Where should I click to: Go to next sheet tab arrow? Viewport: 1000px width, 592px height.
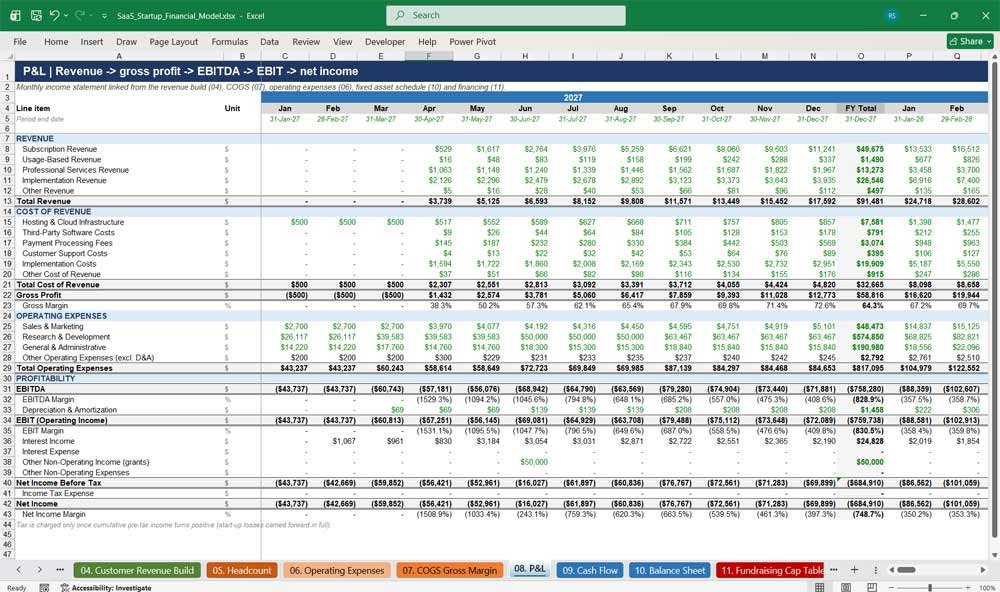click(x=40, y=570)
